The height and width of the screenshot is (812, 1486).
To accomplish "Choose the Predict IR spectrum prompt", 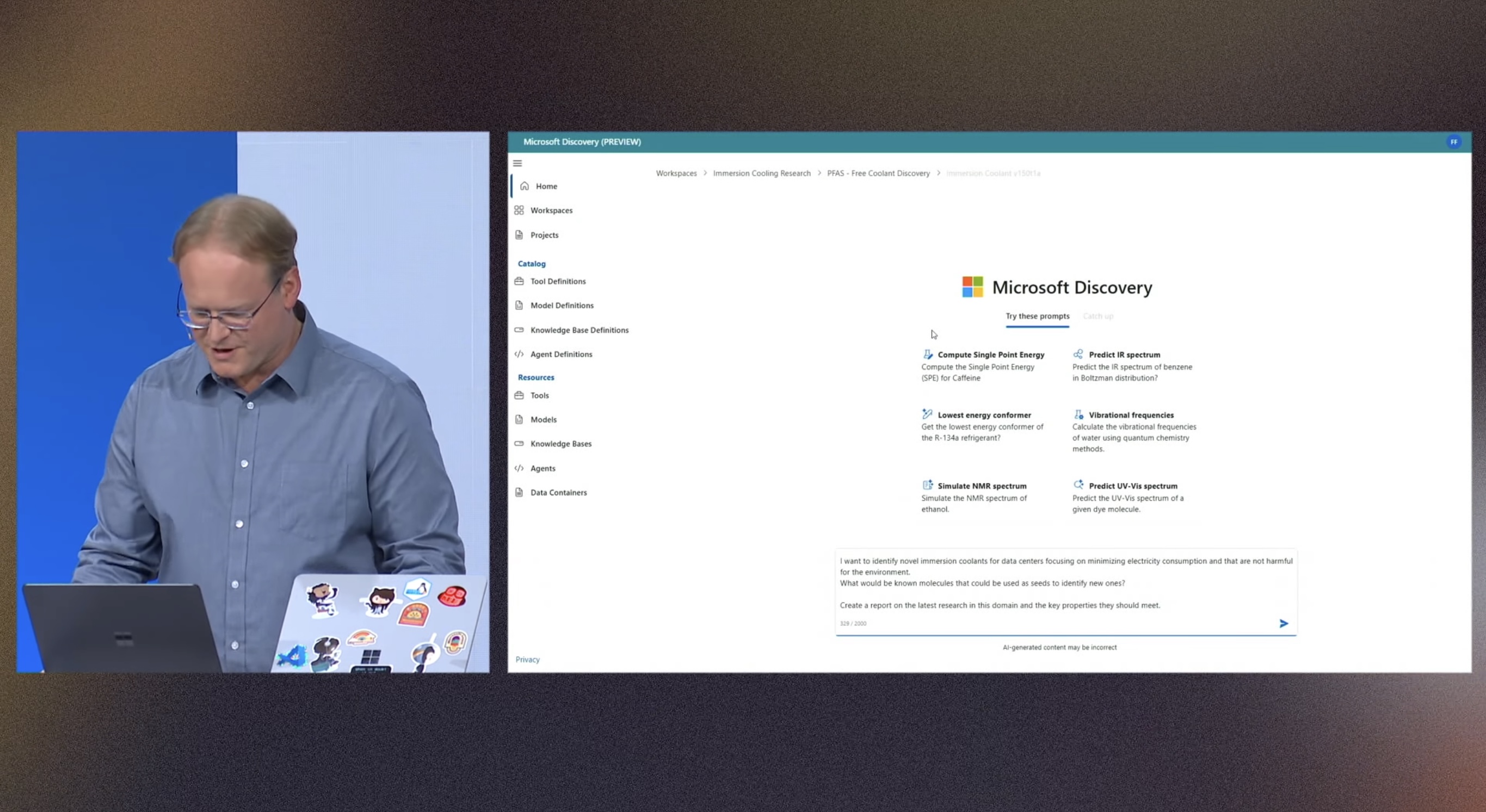I will click(1132, 365).
